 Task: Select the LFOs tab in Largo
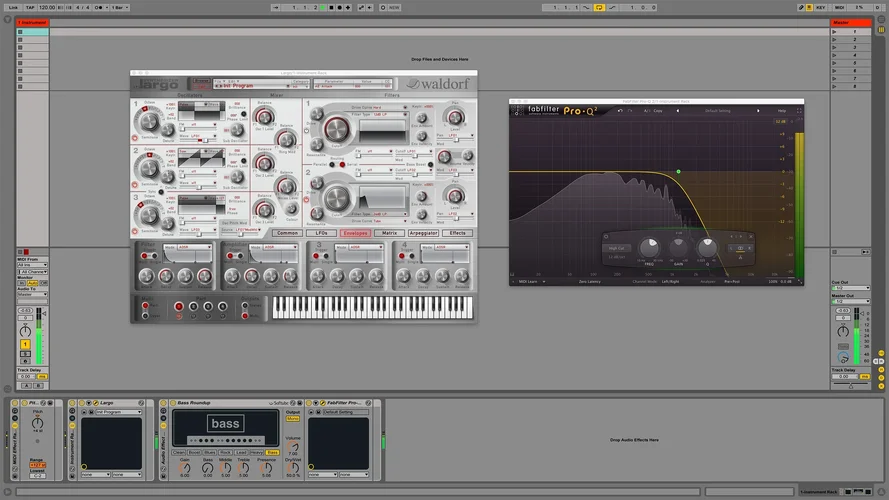pyautogui.click(x=321, y=233)
